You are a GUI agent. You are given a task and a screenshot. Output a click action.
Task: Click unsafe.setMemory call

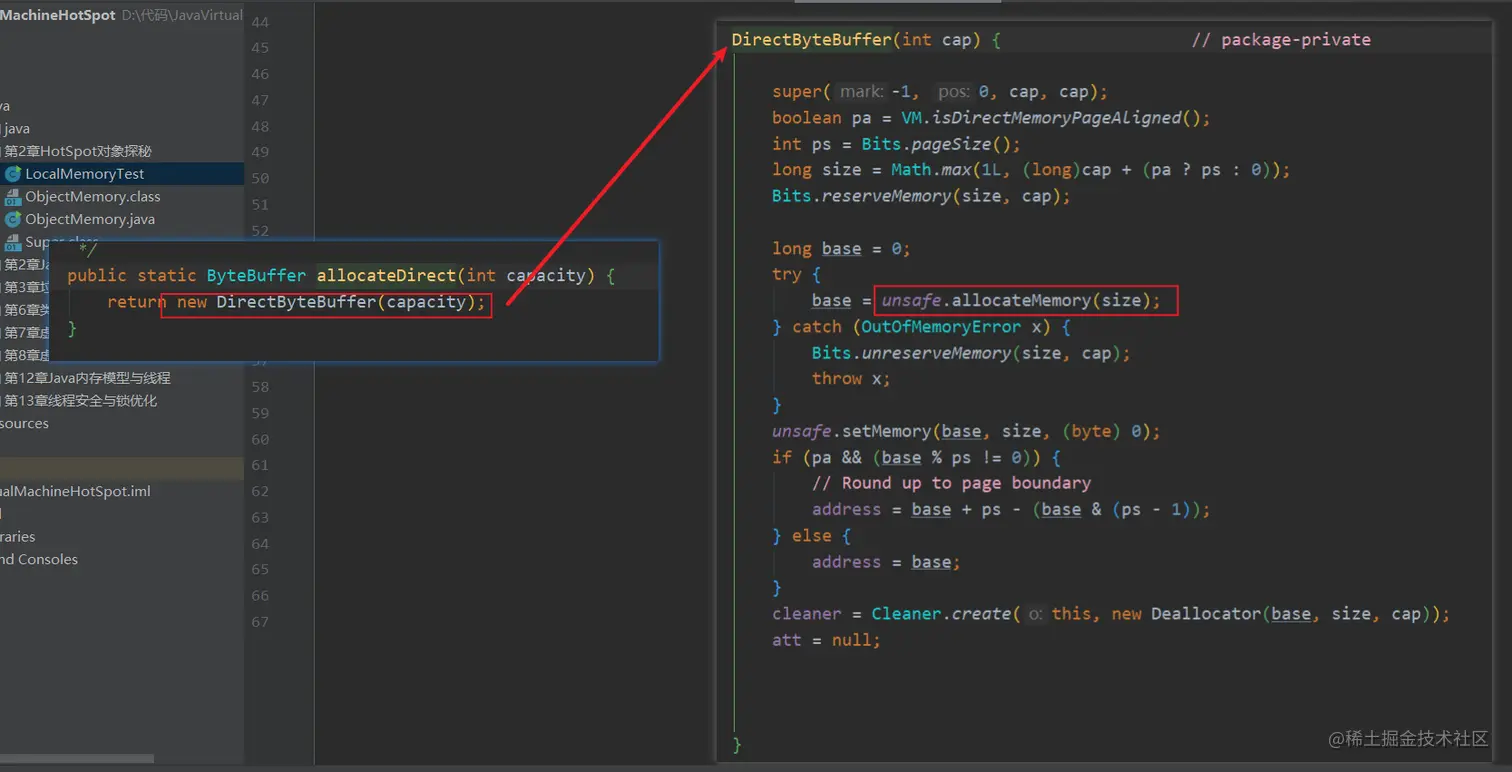[966, 431]
